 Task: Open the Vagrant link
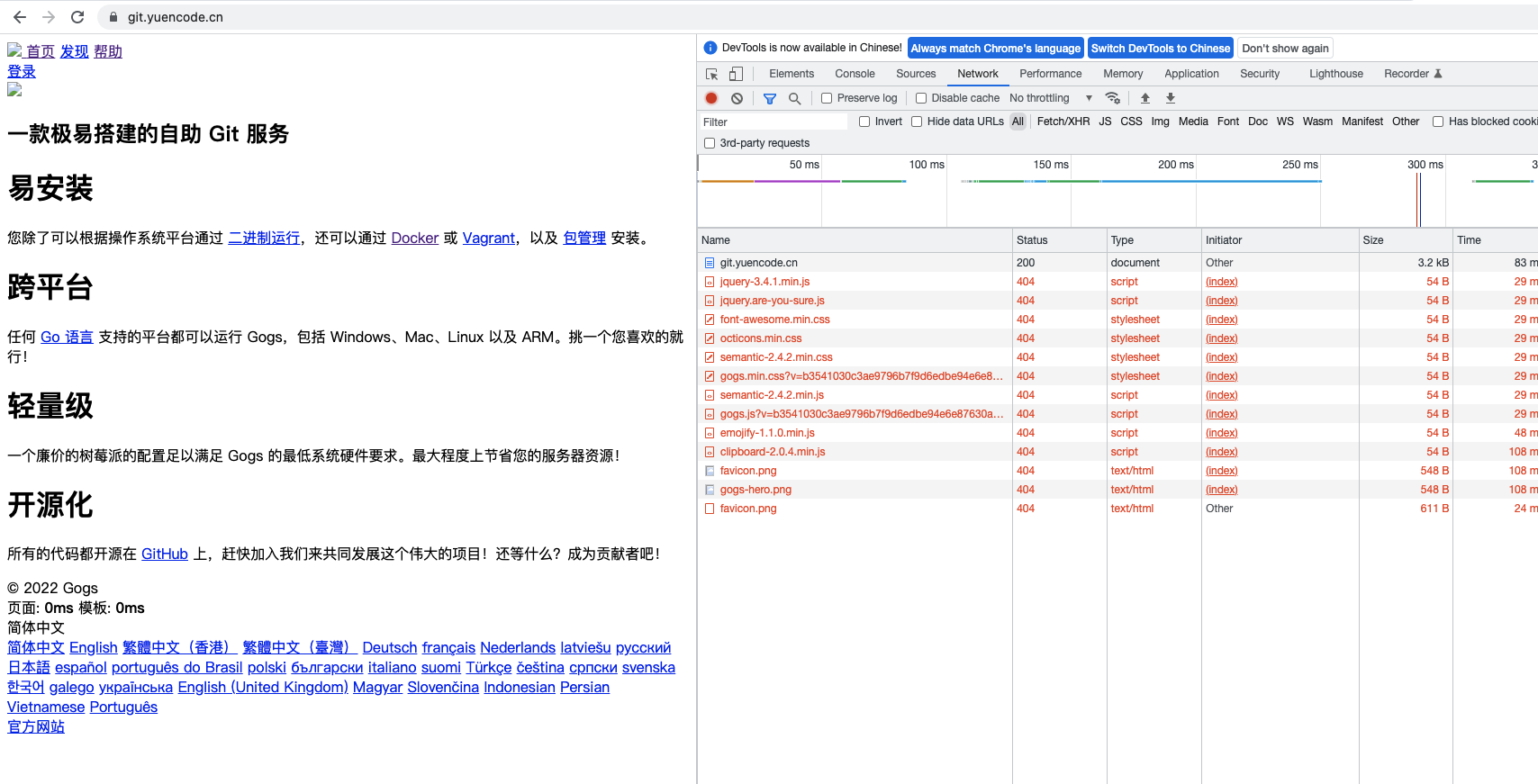pos(489,238)
